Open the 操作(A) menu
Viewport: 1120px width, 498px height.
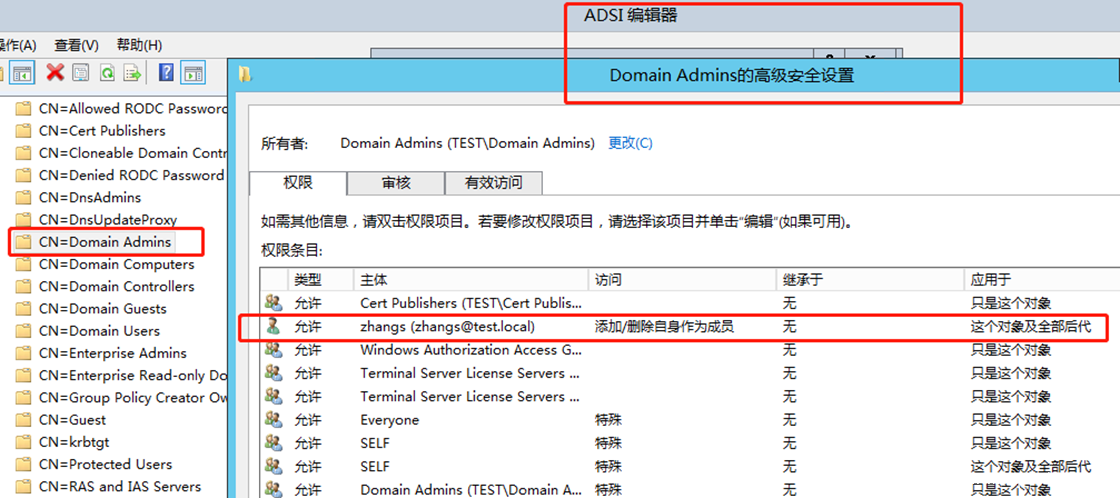tap(18, 45)
